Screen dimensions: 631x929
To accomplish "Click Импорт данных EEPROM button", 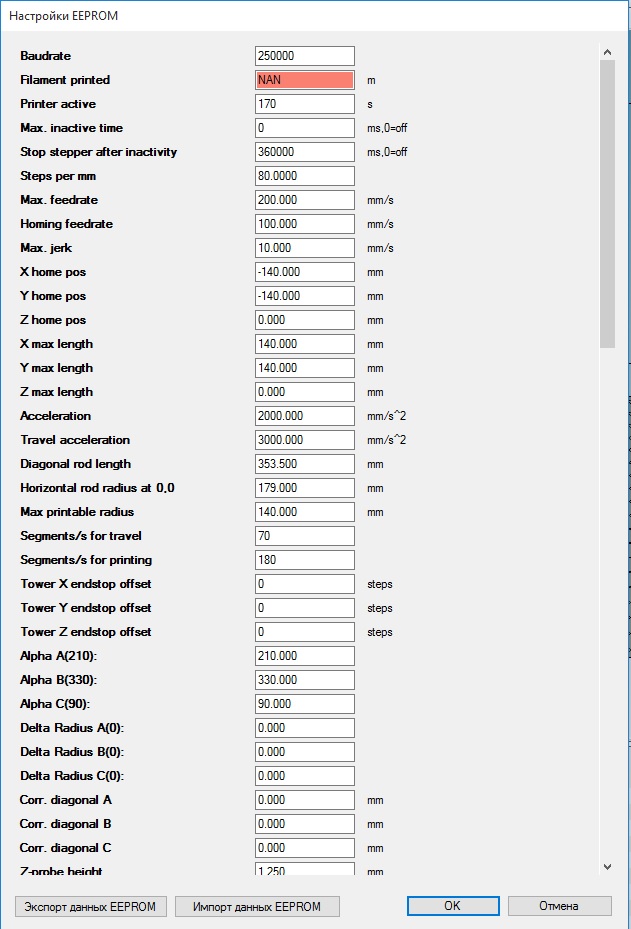I will [x=257, y=906].
